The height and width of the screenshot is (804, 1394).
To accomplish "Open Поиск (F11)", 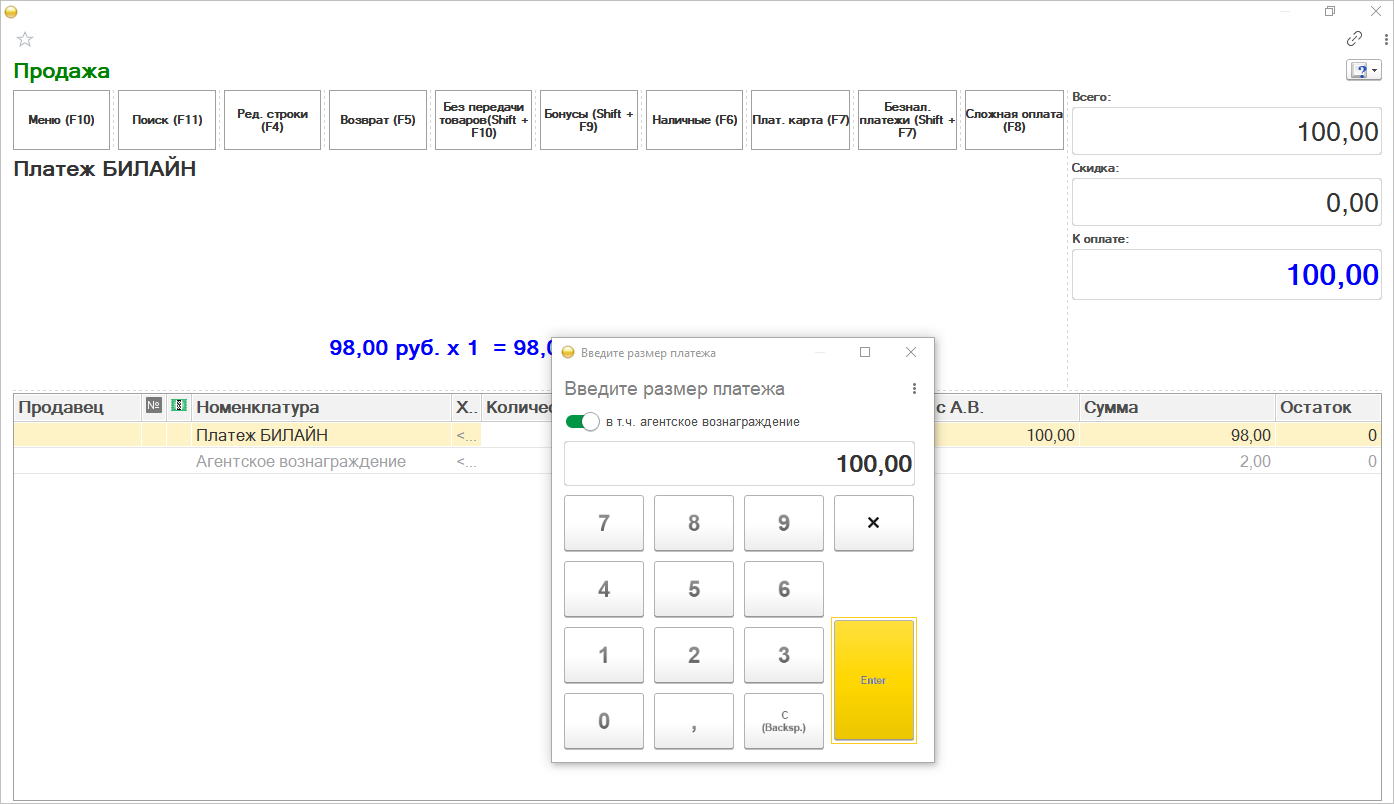I will (x=167, y=120).
